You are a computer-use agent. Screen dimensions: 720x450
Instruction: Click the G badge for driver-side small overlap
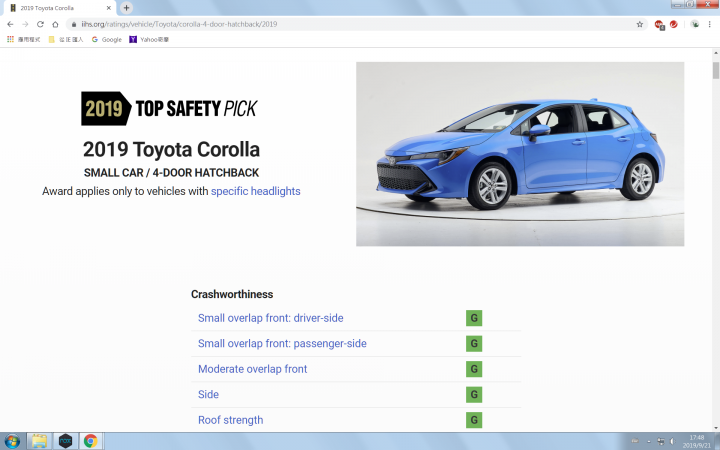pyautogui.click(x=474, y=318)
